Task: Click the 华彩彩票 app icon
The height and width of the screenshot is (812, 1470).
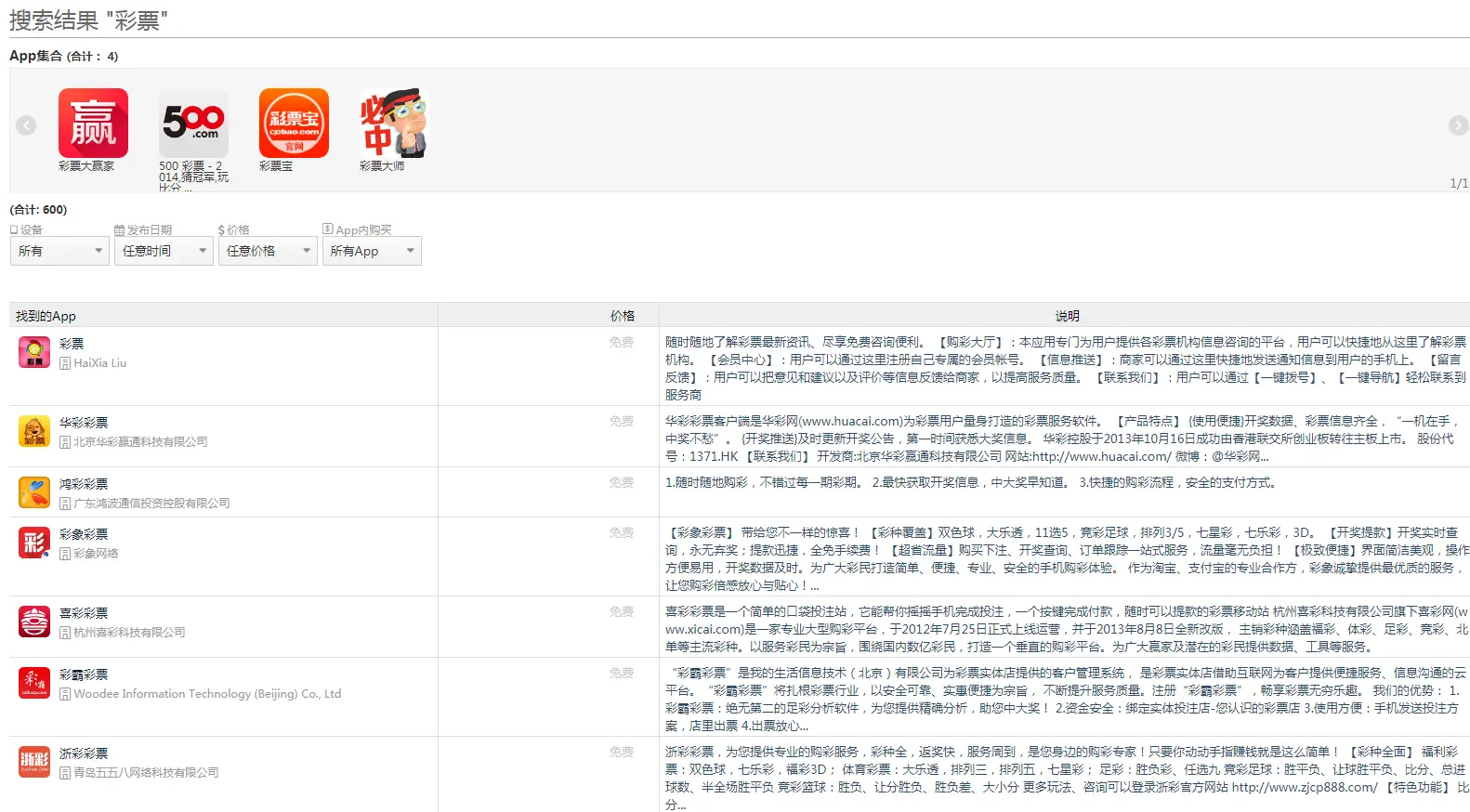Action: coord(34,431)
